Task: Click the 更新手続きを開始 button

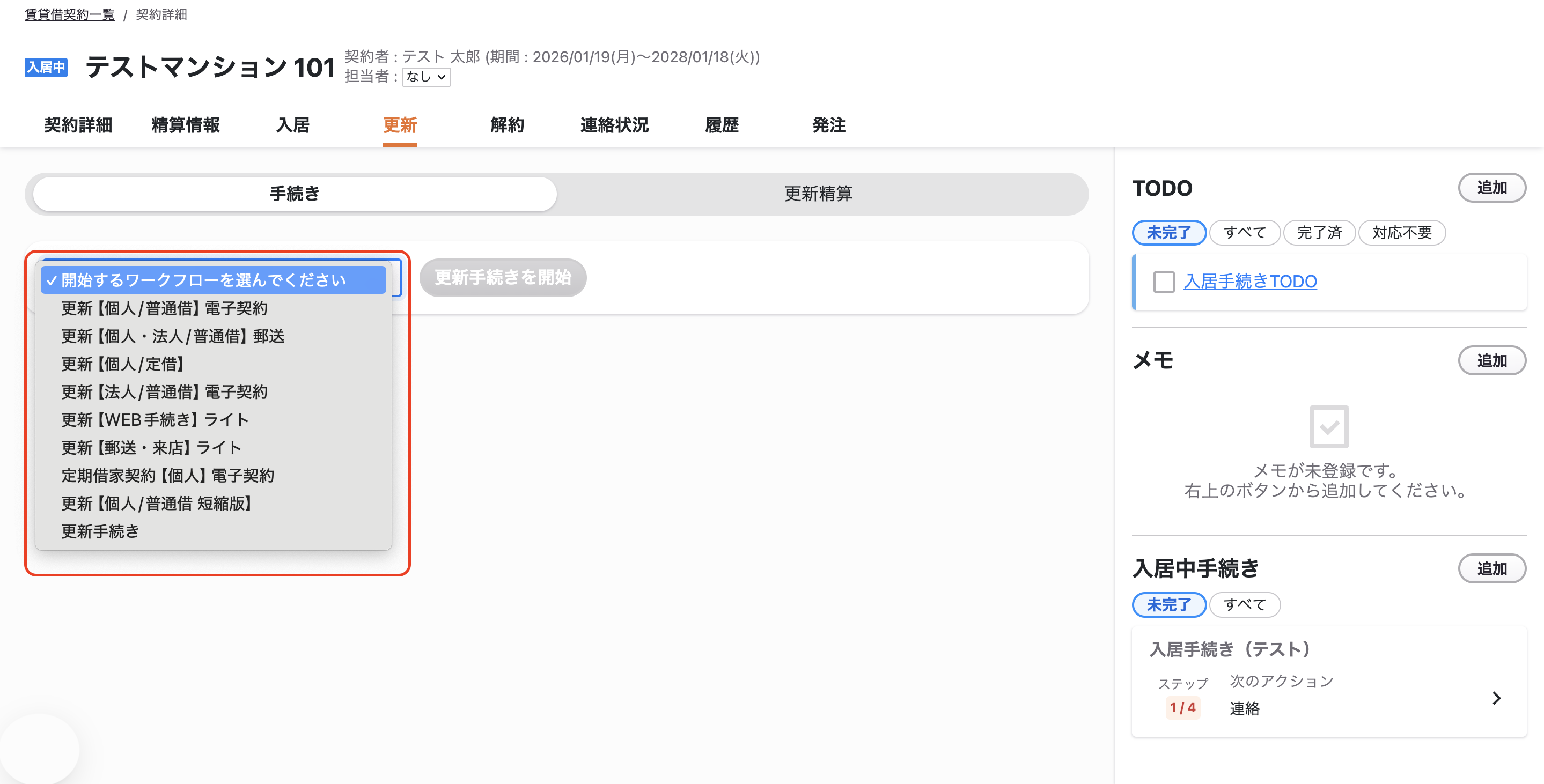Action: 503,277
